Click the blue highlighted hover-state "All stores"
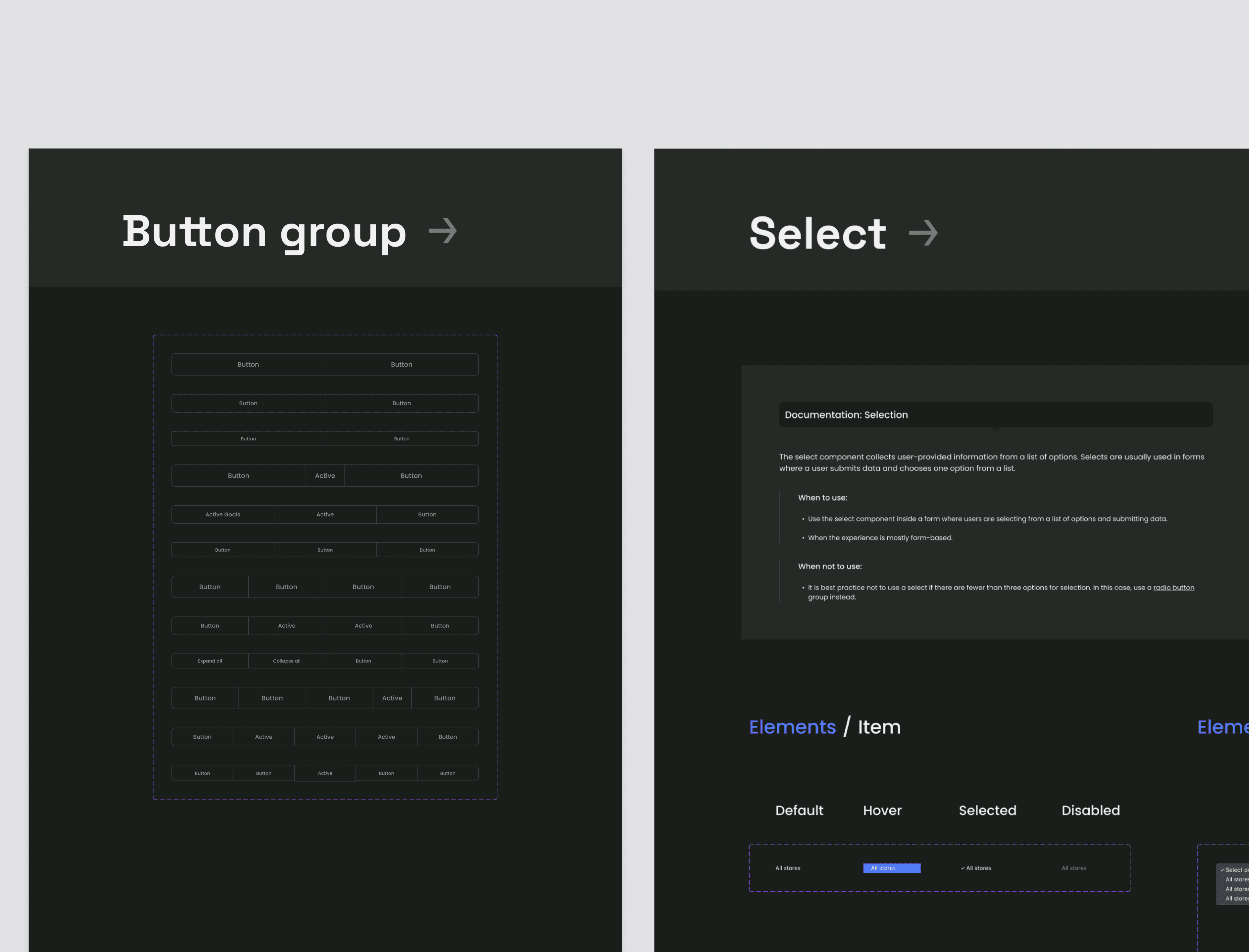Screen dimensions: 1249x952 point(892,868)
